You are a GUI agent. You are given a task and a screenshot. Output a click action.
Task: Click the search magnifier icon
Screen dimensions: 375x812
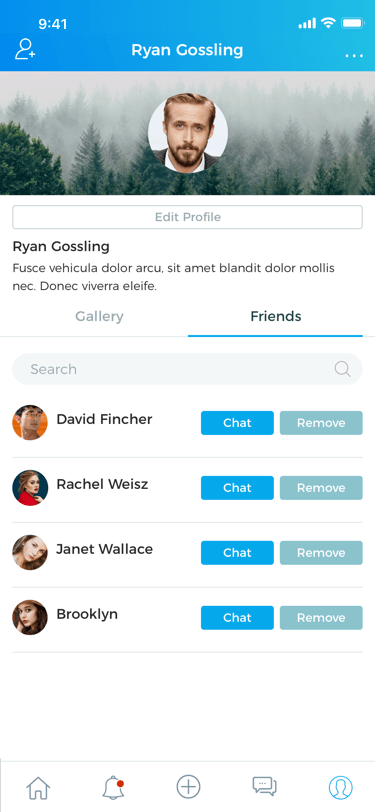click(x=342, y=369)
